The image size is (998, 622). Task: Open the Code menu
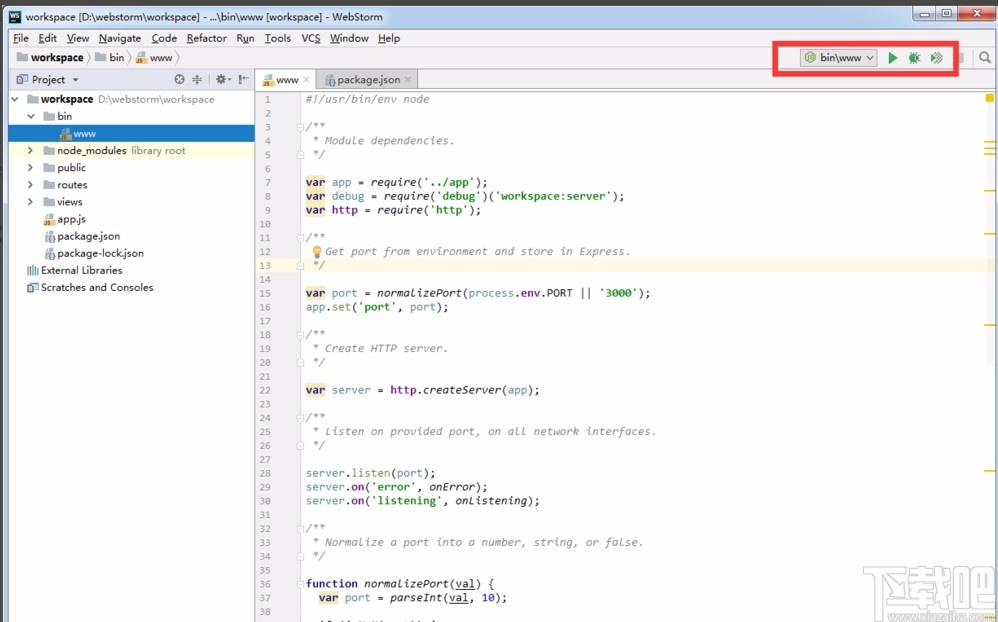tap(164, 38)
